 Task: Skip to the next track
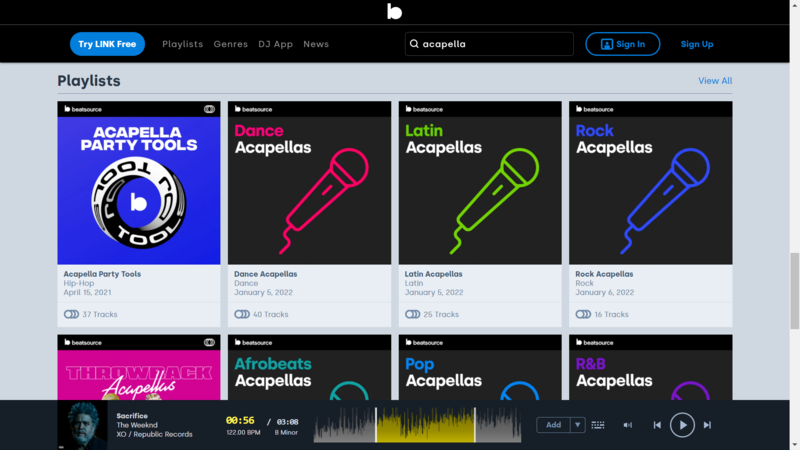707,425
